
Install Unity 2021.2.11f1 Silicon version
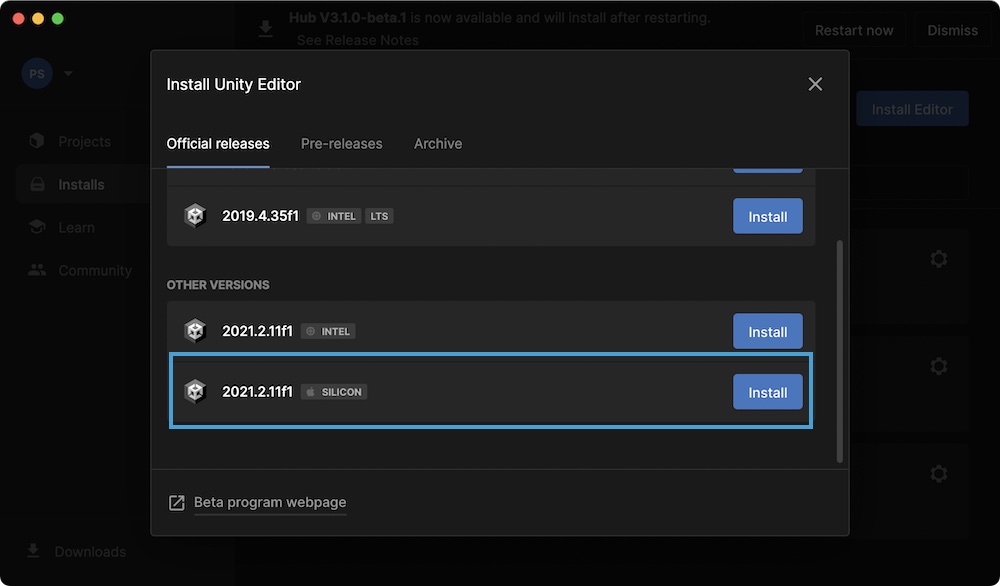tap(767, 392)
